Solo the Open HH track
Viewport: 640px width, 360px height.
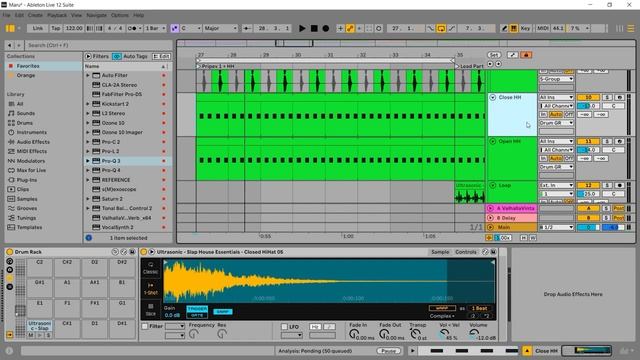pos(607,141)
